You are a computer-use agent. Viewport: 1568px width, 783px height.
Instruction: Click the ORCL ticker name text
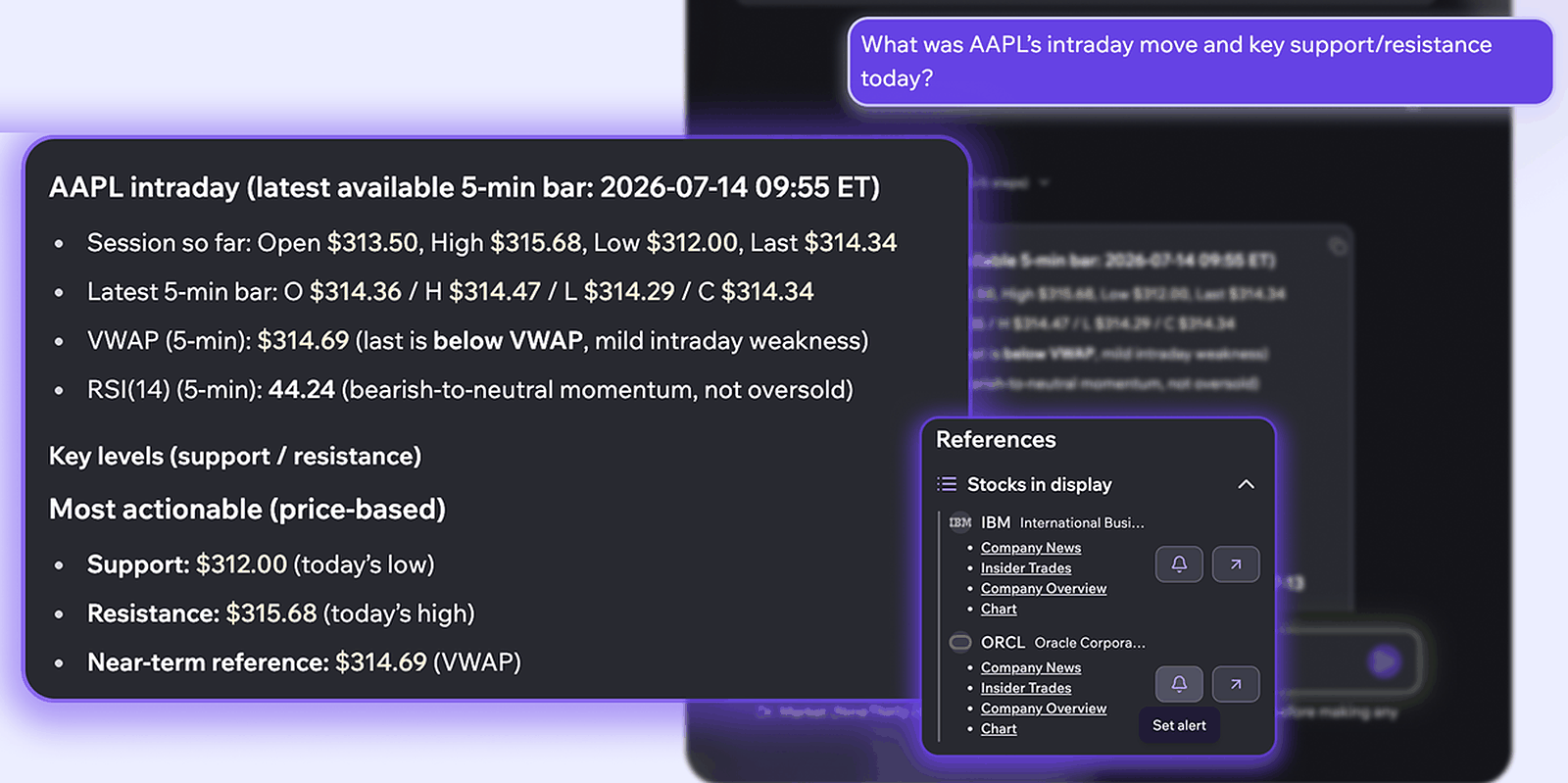1003,642
